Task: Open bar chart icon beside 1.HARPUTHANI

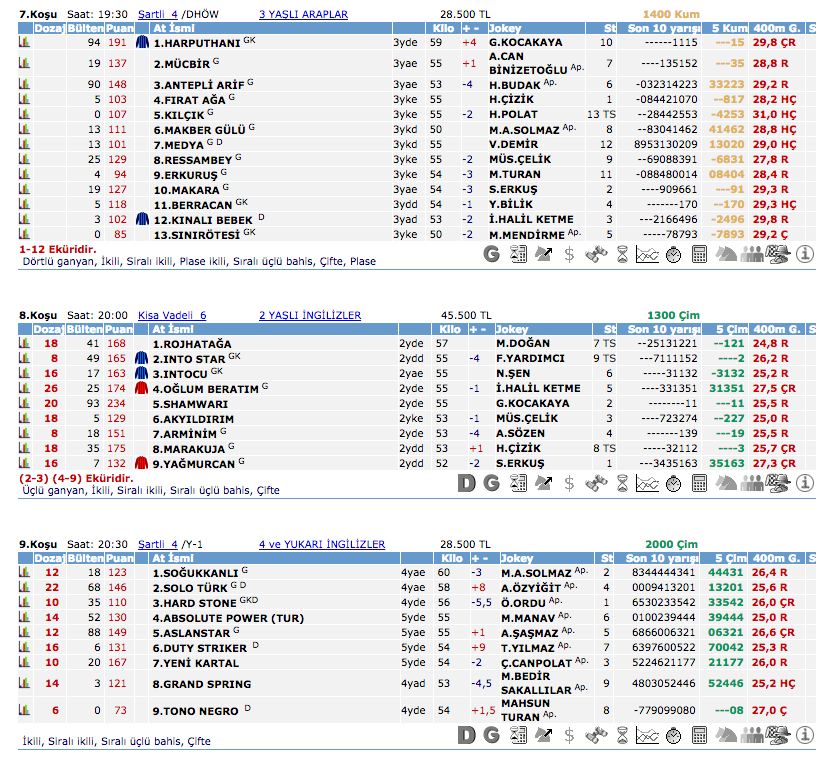Action: 25,43
